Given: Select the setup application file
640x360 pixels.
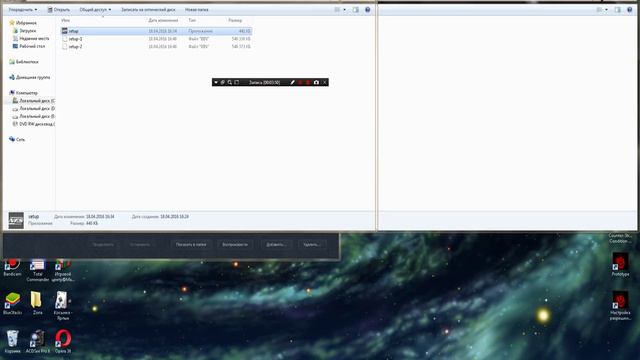Looking at the screenshot, I should coord(156,31).
